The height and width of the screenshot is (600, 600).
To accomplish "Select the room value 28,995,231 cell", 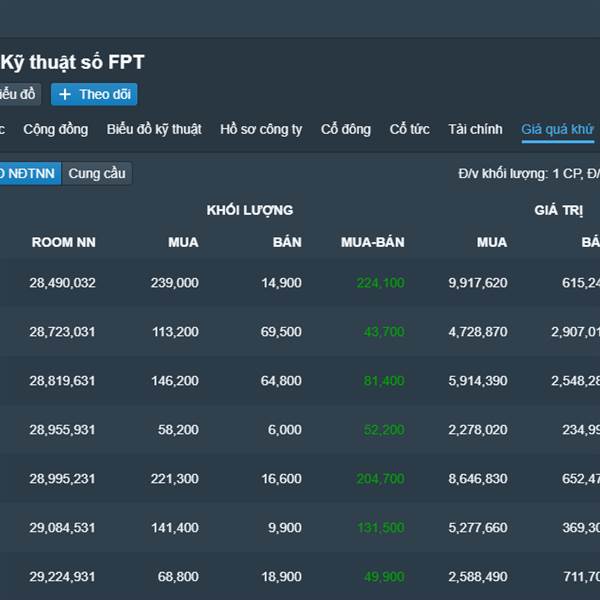I will coord(62,479).
